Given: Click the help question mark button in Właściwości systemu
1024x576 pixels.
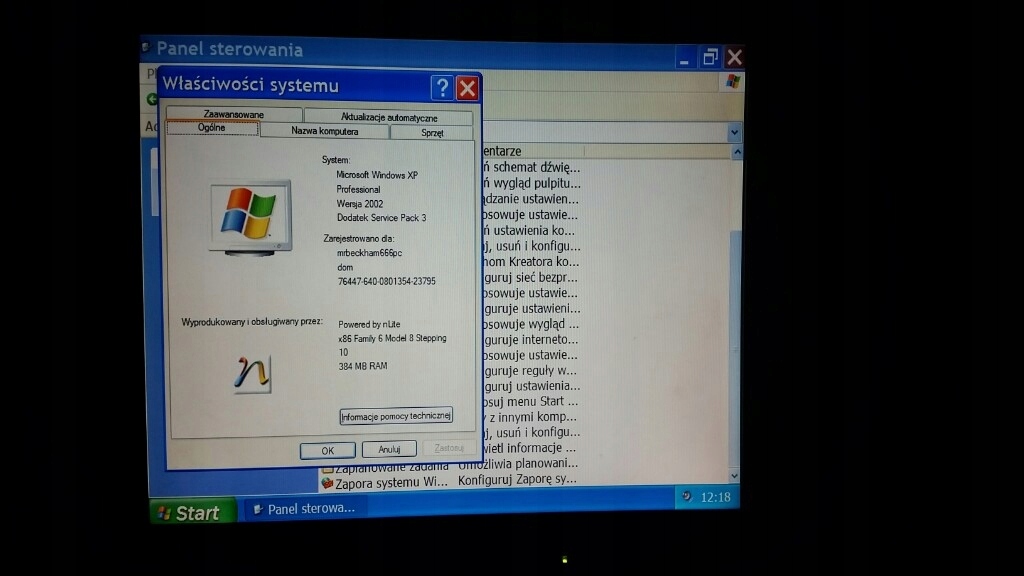Looking at the screenshot, I should [442, 88].
